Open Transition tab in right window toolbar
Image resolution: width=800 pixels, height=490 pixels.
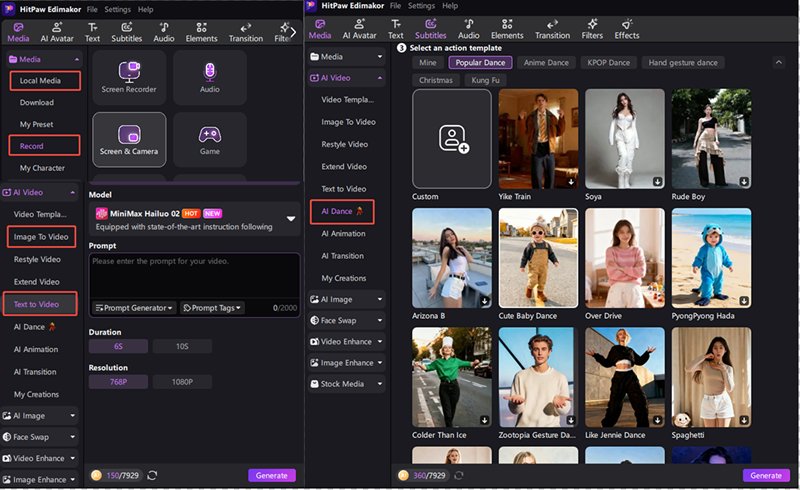tap(553, 29)
